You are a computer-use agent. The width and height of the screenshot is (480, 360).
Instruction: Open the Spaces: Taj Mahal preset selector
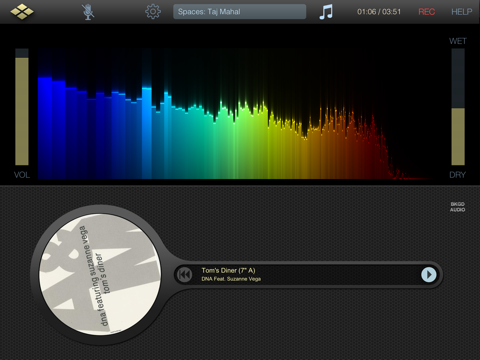point(239,12)
